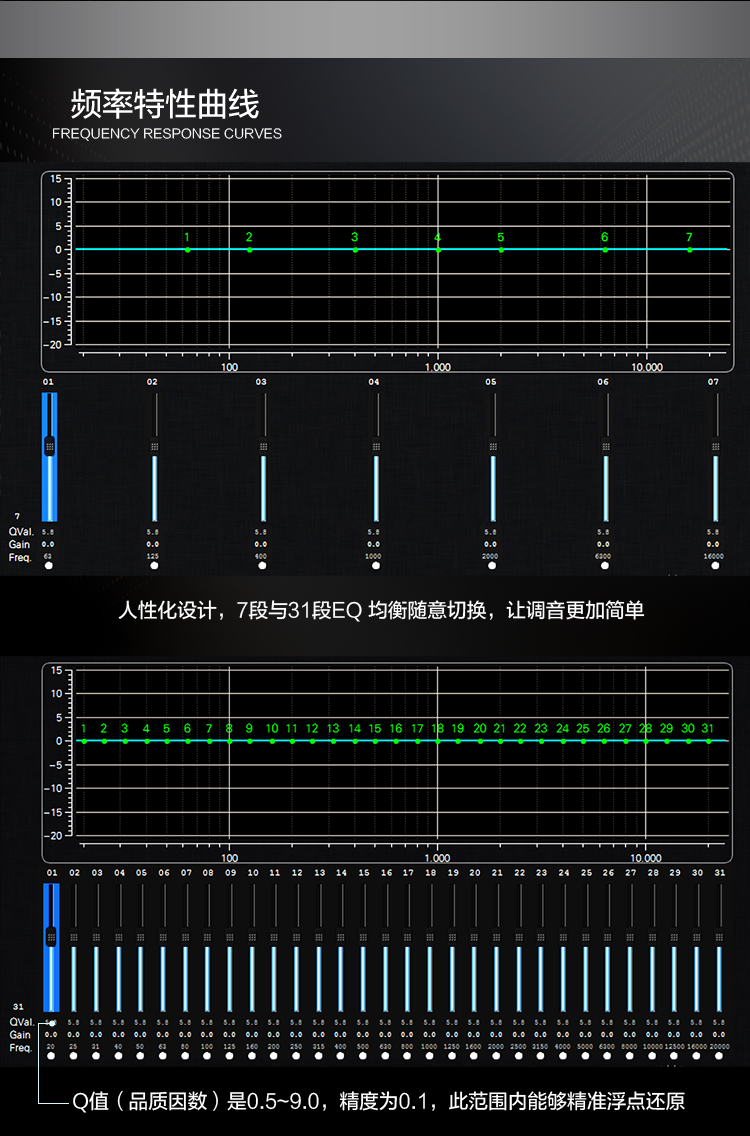
Task: Click node 6 on the 7-band curve
Action: click(605, 249)
